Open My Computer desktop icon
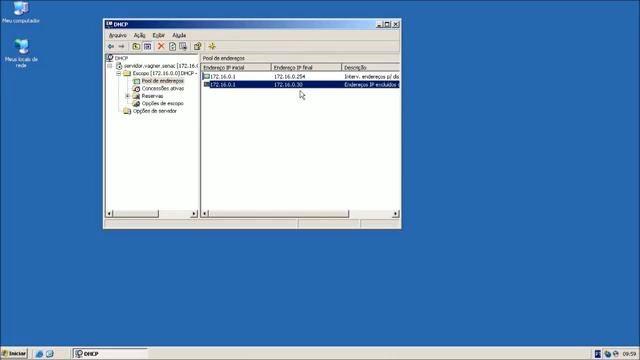 (x=21, y=8)
